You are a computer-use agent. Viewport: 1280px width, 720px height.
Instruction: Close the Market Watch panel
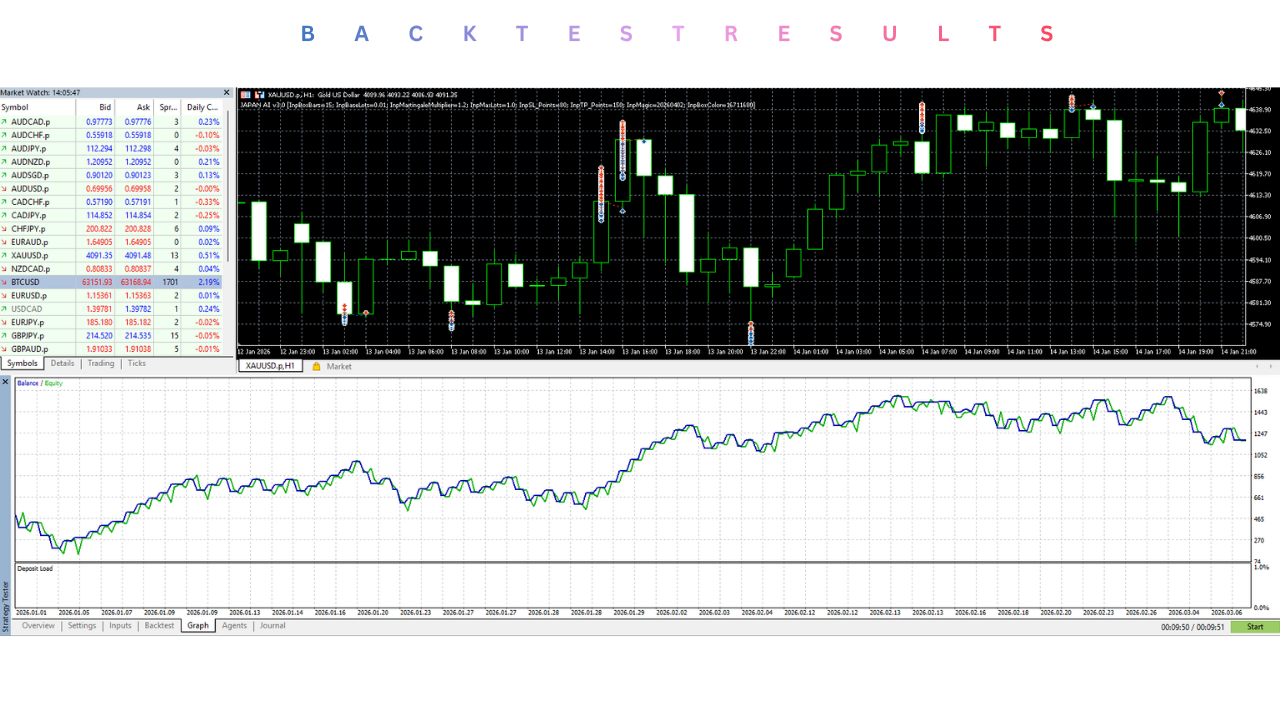[226, 93]
